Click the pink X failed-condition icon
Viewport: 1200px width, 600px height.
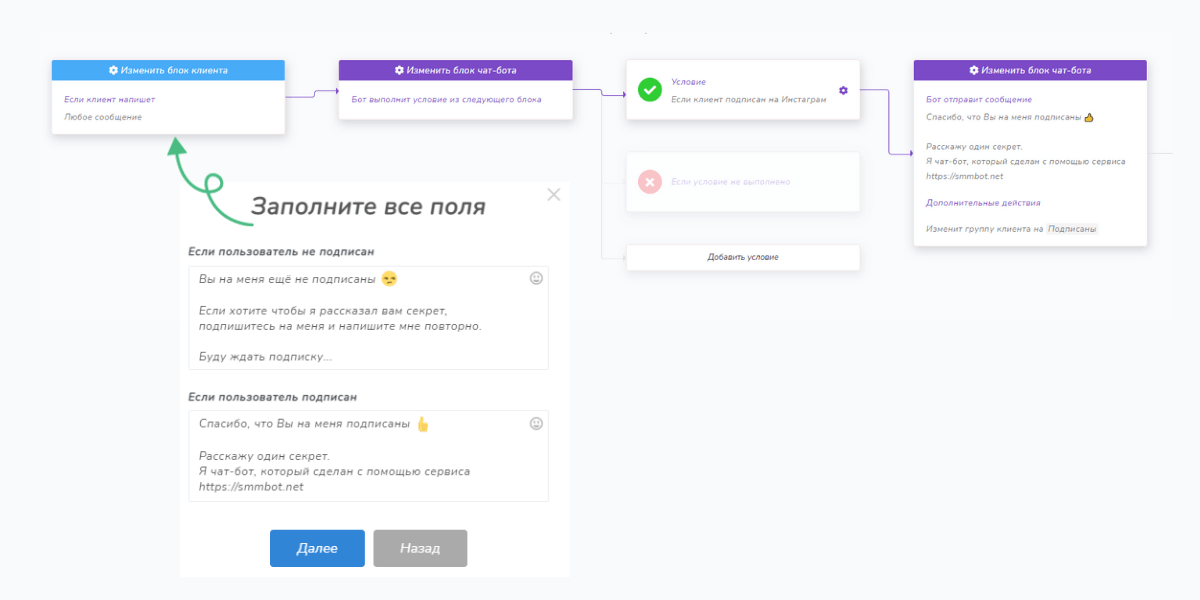(x=651, y=181)
